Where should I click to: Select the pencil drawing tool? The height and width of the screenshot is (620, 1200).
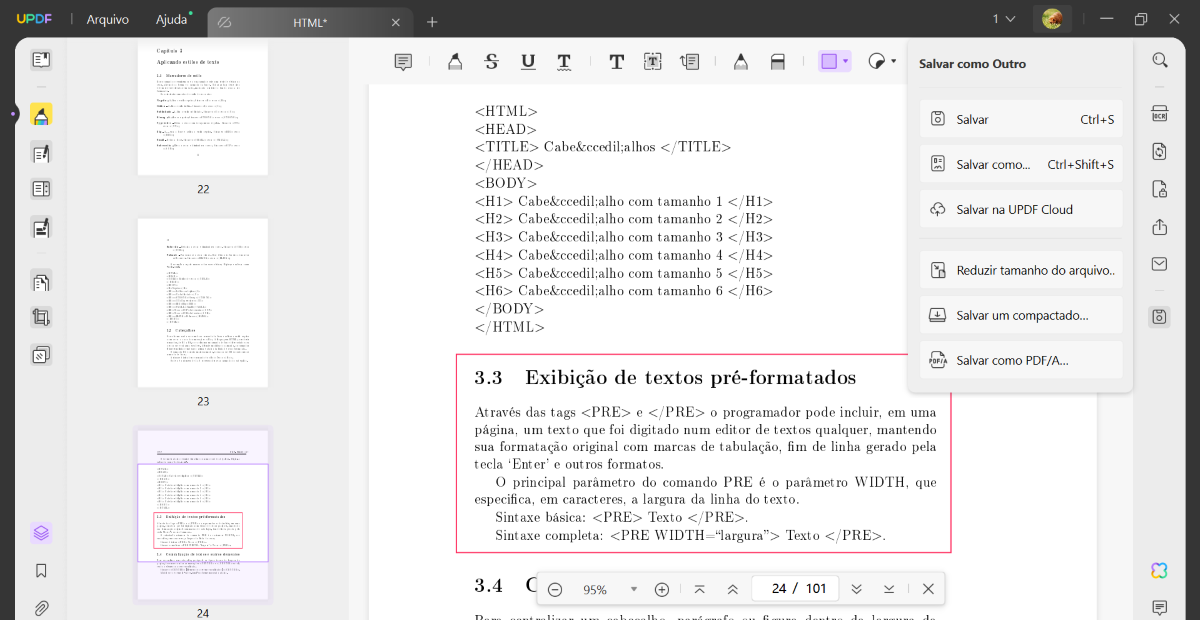pos(741,61)
